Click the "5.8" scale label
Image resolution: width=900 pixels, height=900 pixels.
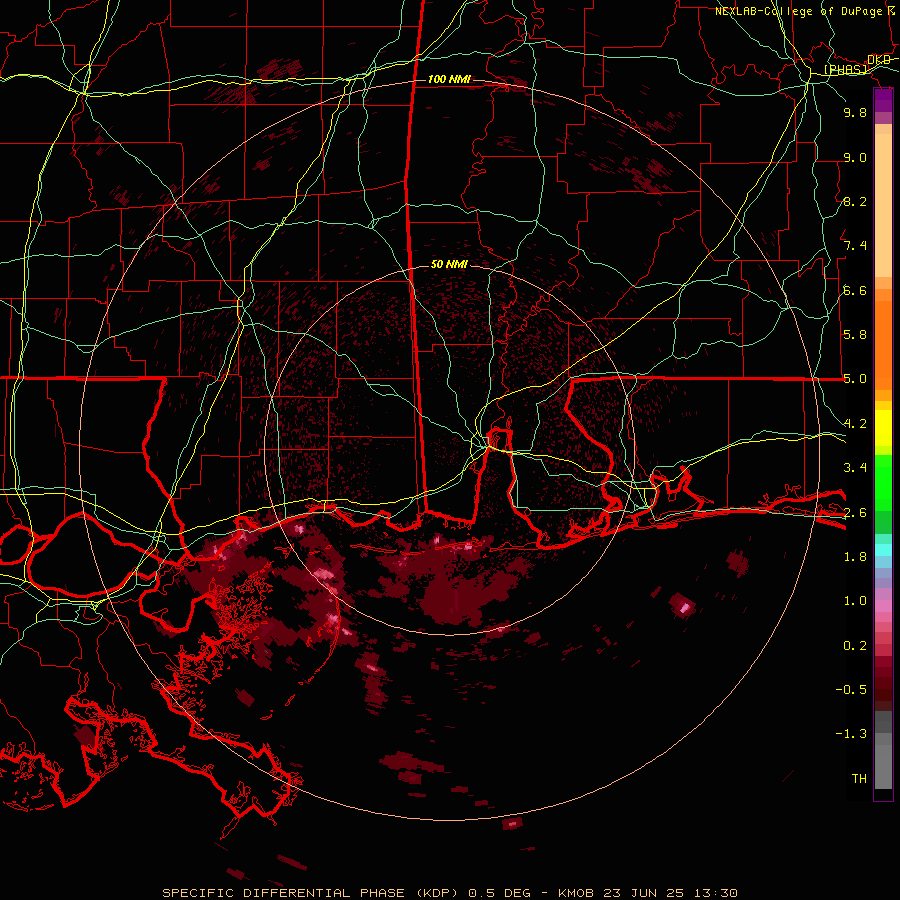(855, 335)
